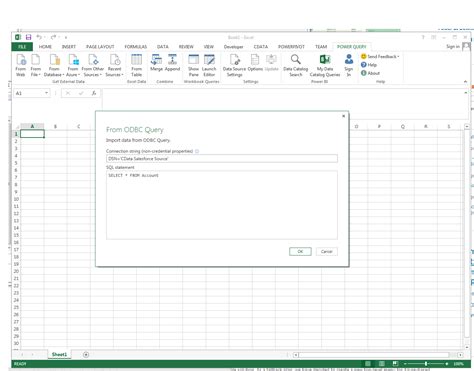Open the From Database dropdown
Image resolution: width=474 pixels, height=371 pixels.
[x=54, y=65]
